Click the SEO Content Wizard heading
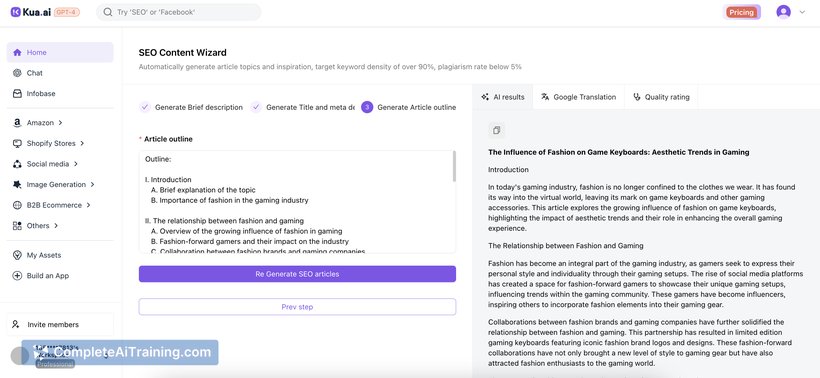This screenshot has width=820, height=378. (183, 52)
